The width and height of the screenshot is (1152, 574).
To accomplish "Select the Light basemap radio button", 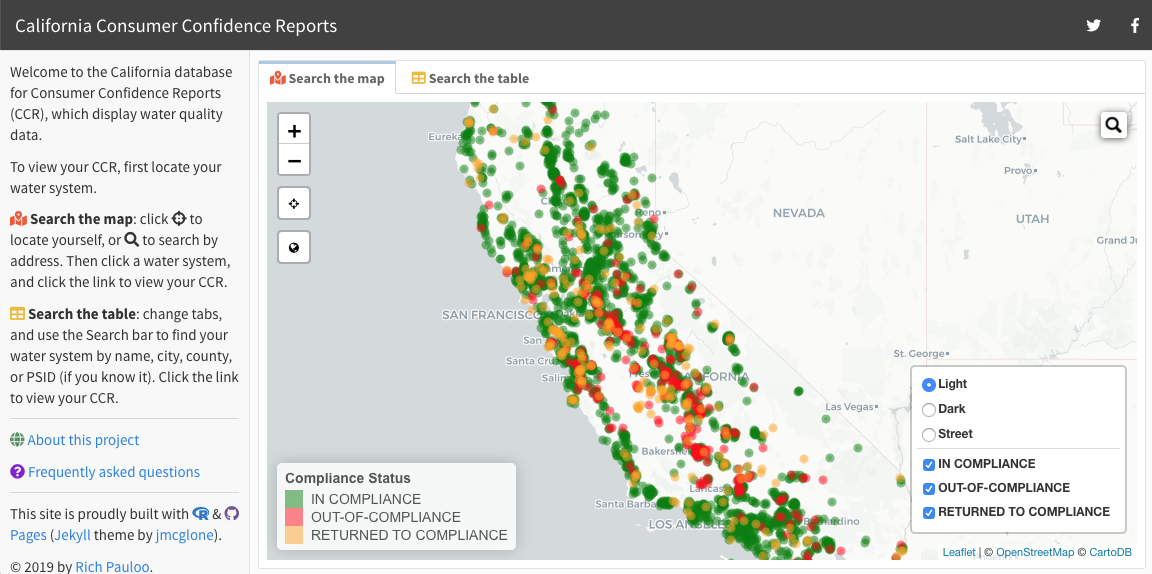I will point(929,384).
